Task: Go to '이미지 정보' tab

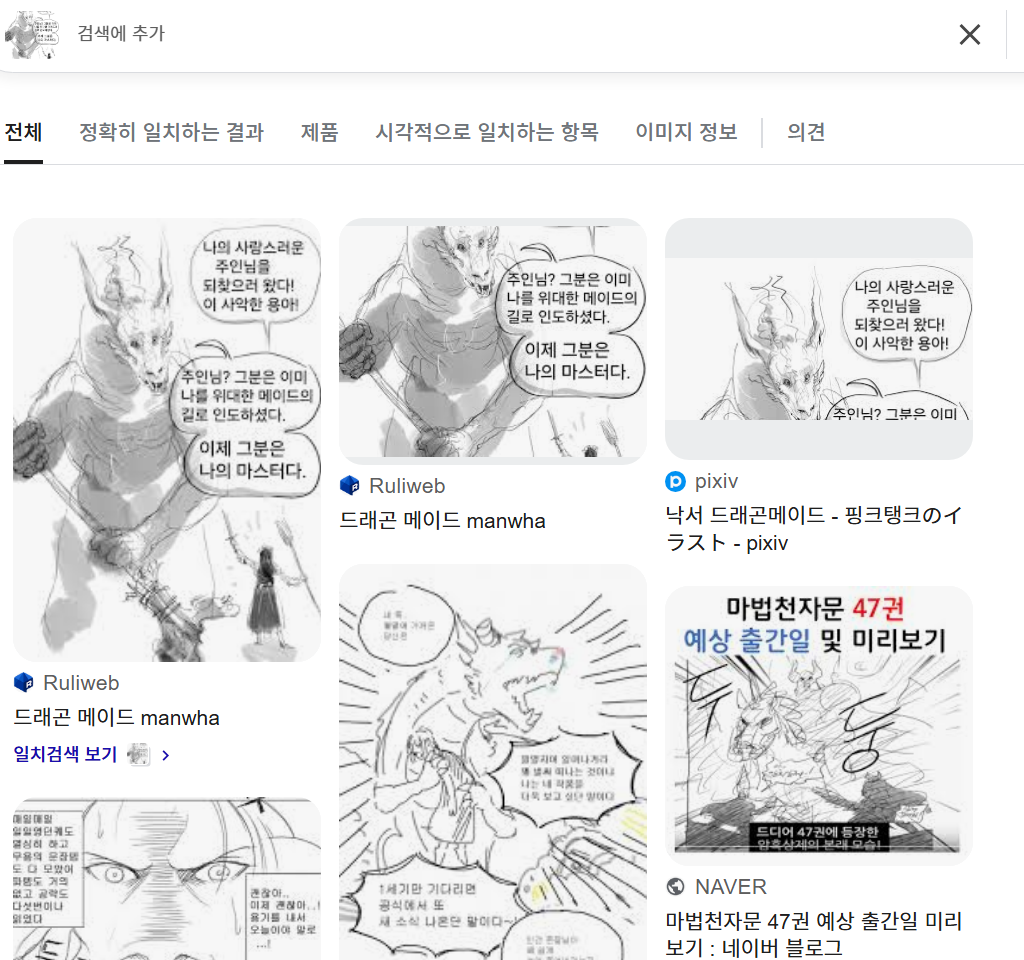Action: (x=686, y=132)
